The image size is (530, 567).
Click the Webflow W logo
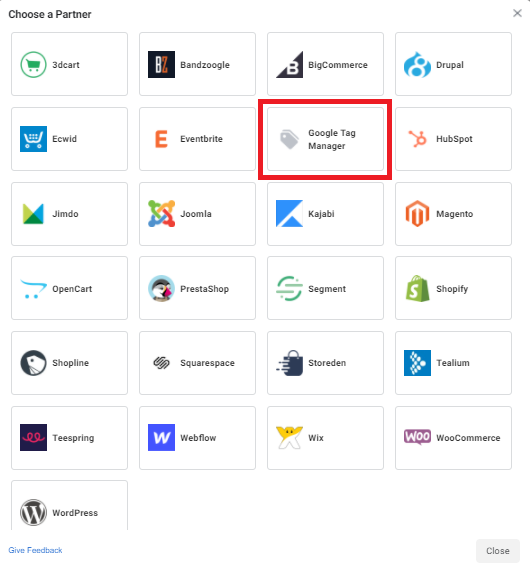tap(161, 438)
